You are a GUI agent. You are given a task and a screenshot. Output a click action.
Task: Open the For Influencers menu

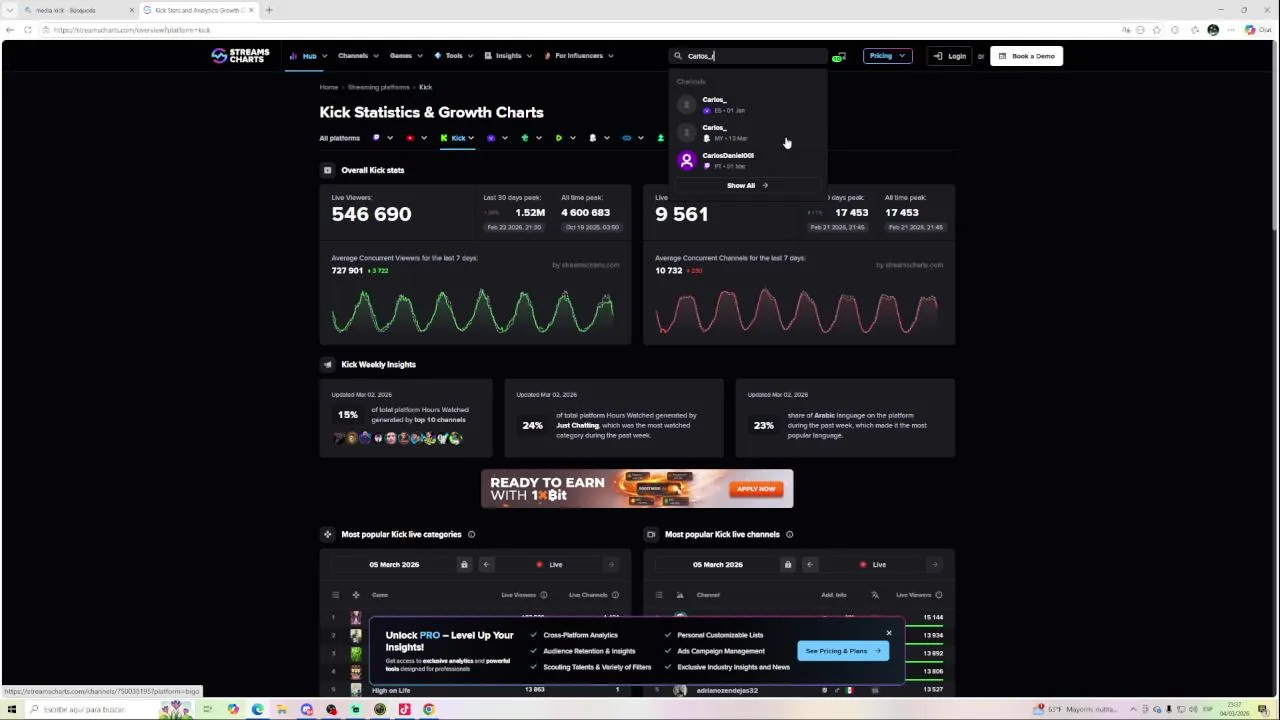coord(578,56)
